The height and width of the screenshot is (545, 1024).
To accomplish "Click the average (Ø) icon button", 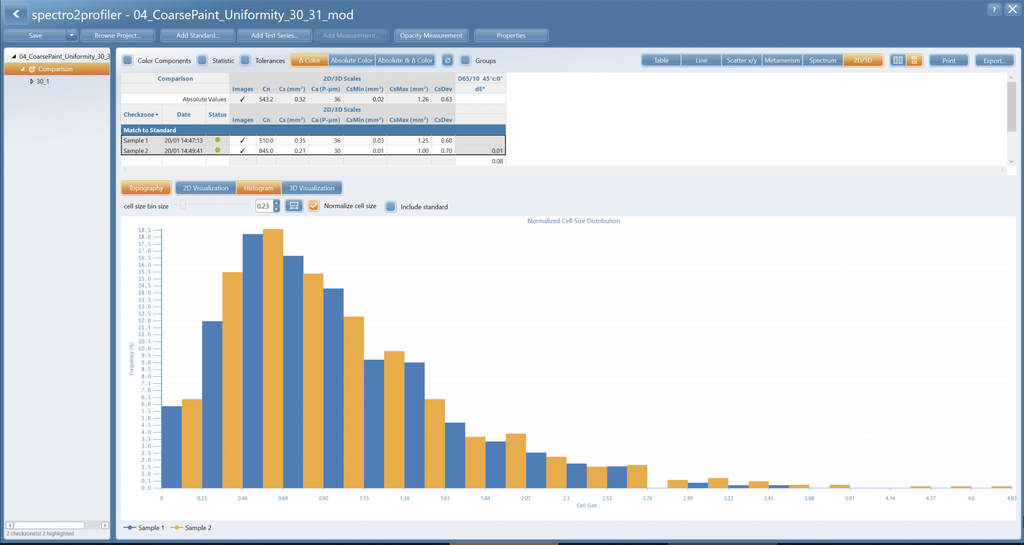I will click(447, 60).
